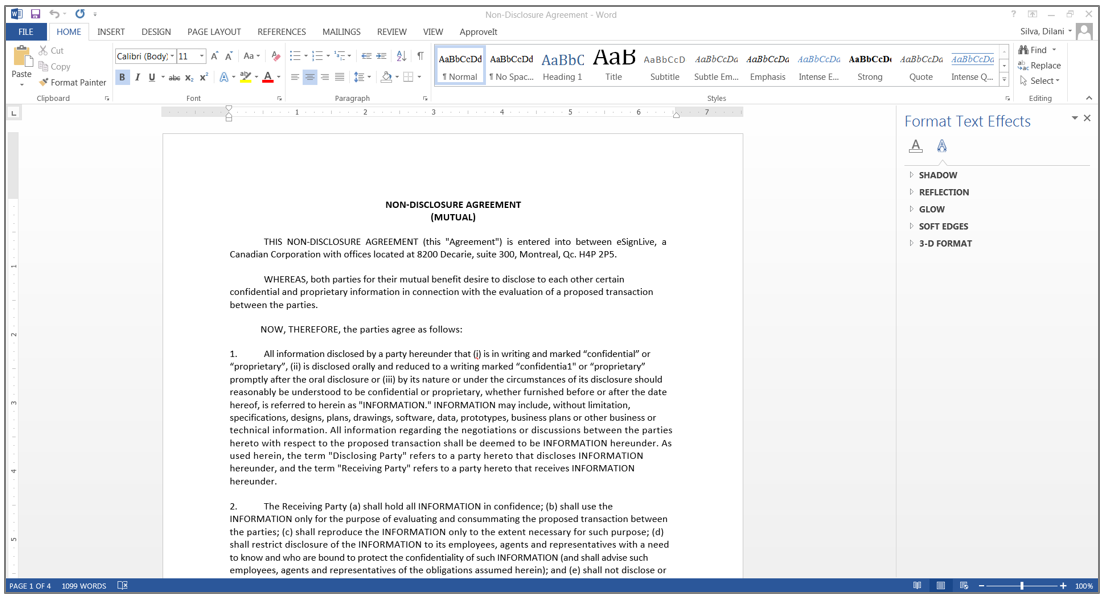Viewport: 1104px width, 599px height.
Task: Open the Change Case Aa dropdown
Action: coord(251,56)
